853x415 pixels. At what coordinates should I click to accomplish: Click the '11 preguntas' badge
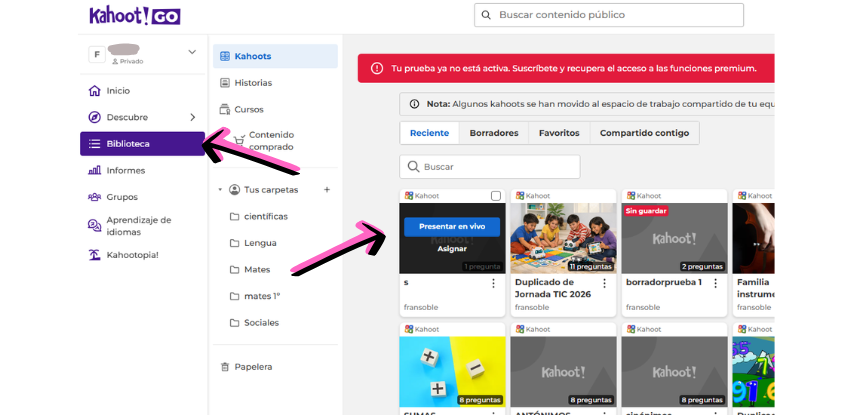click(x=591, y=267)
